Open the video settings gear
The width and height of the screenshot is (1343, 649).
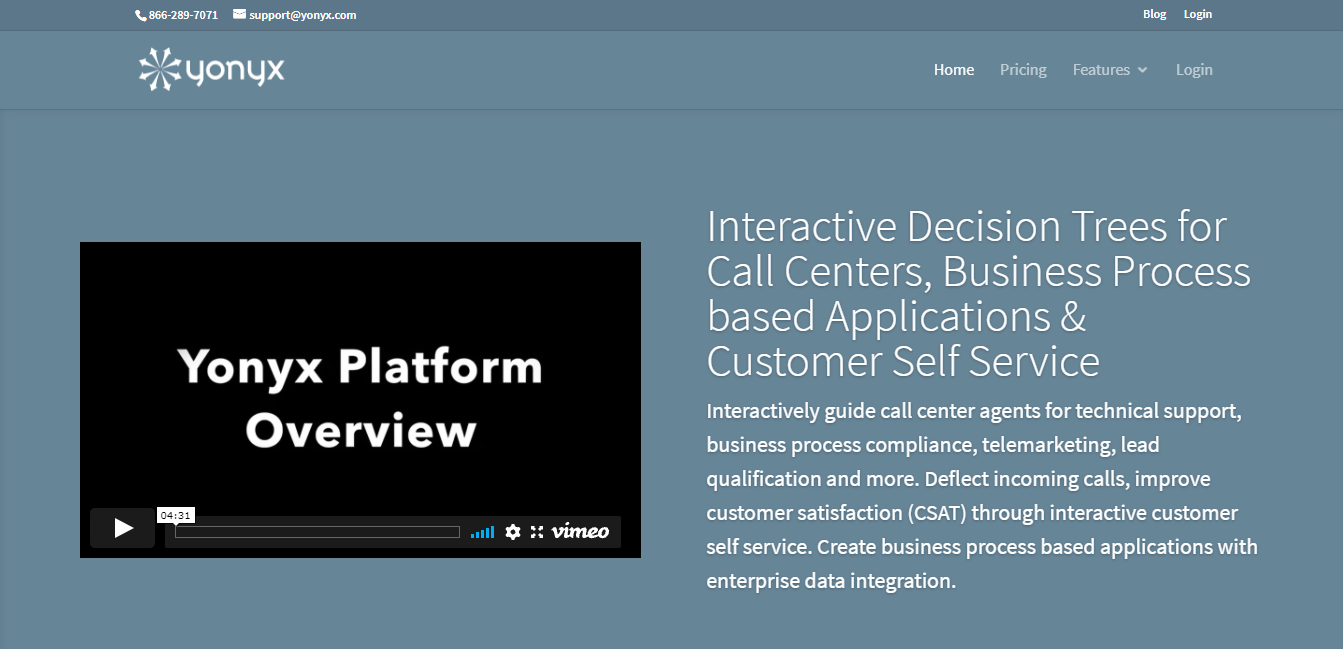tap(513, 532)
